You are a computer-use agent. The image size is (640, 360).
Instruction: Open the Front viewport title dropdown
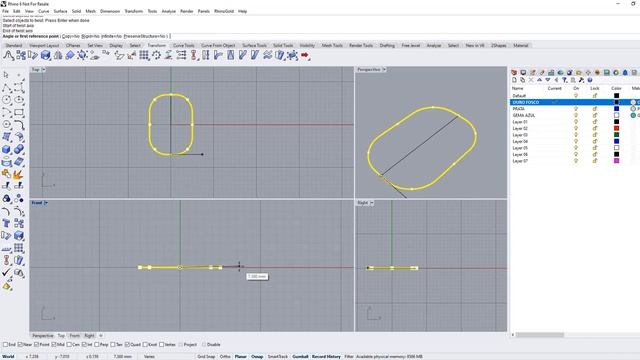click(46, 202)
